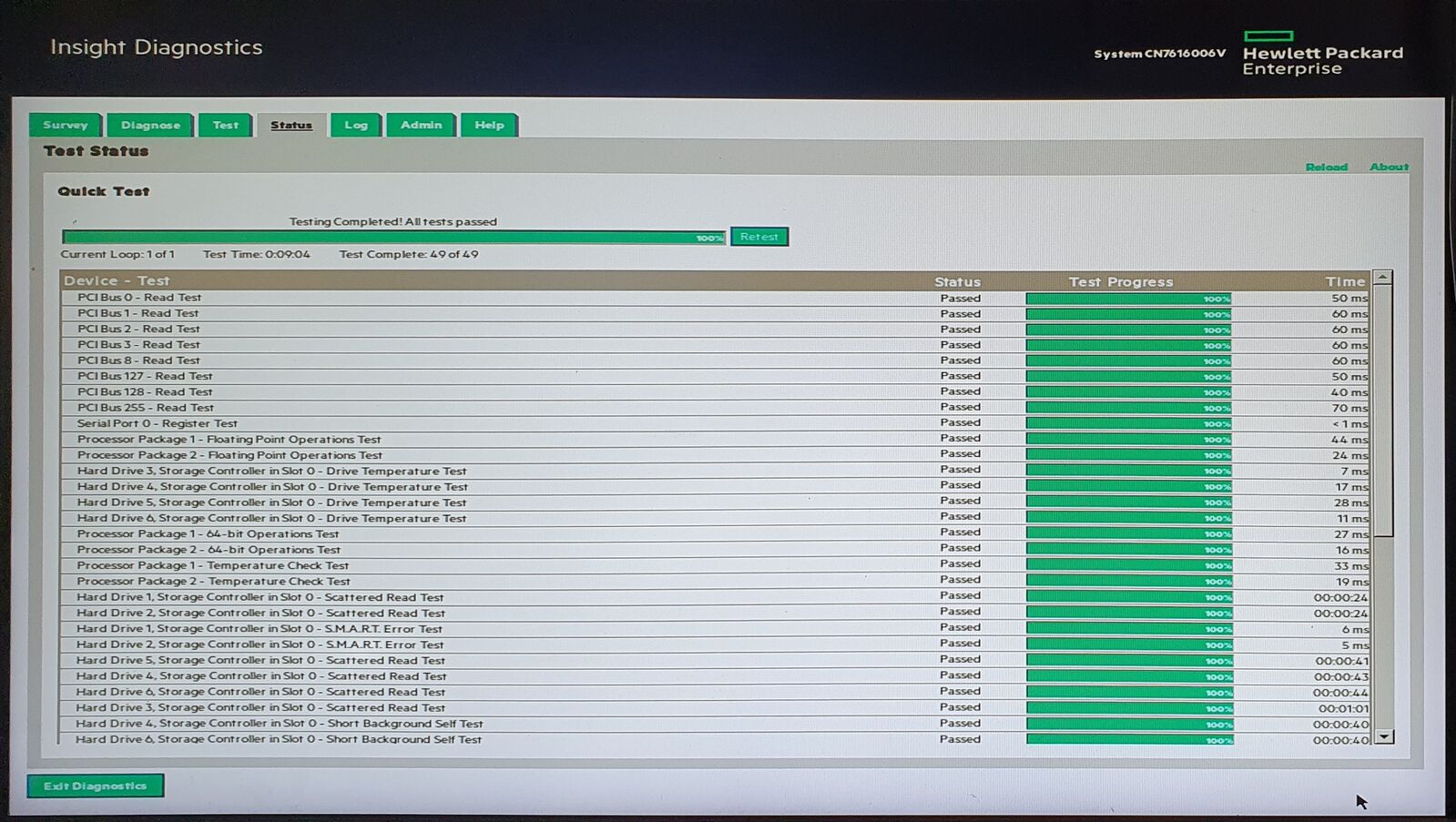The image size is (1456, 822).
Task: Click the test list scrollbar thumb
Action: [x=1383, y=410]
